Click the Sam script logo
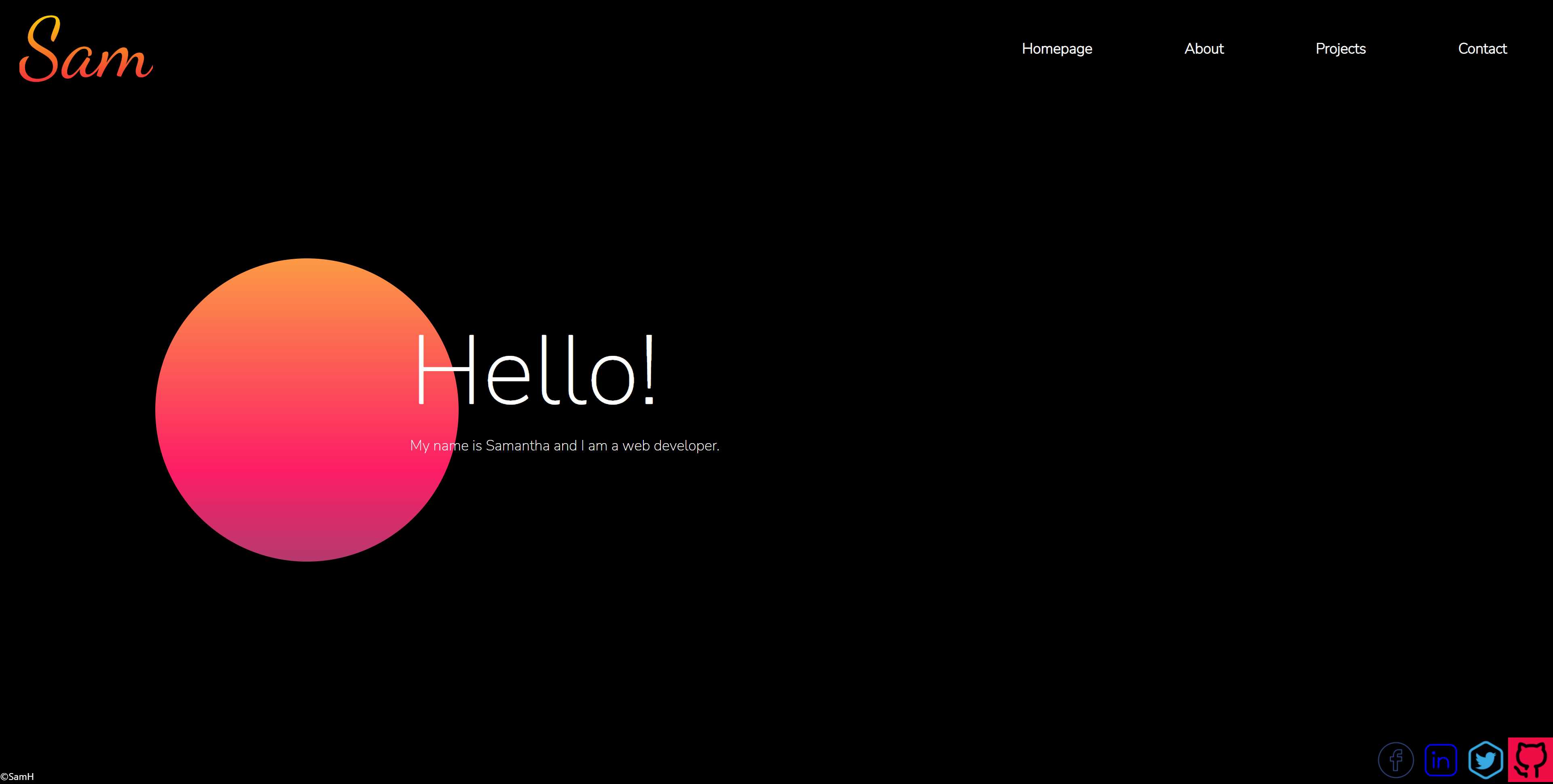 point(86,49)
